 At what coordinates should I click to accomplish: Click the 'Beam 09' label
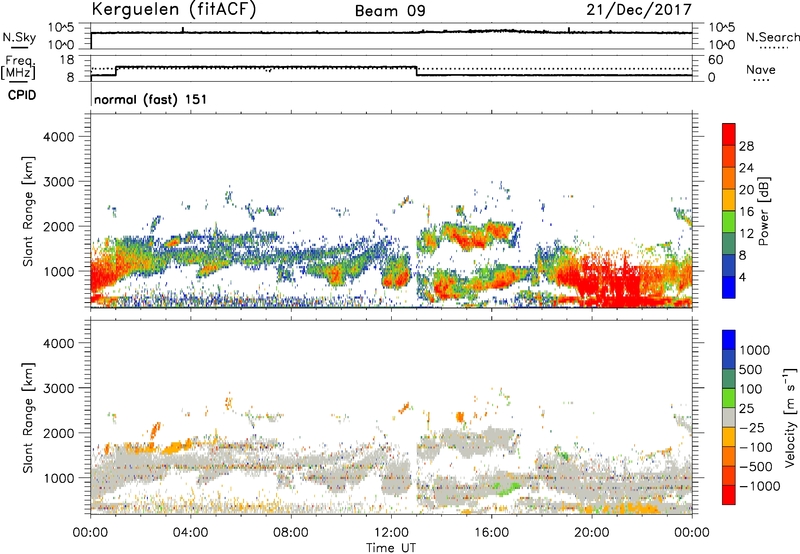click(x=390, y=11)
